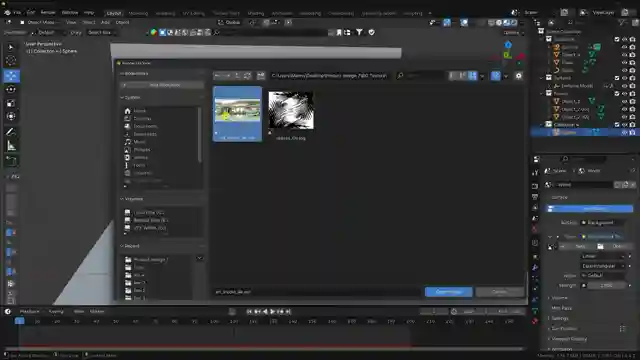
Task: Select the landscape HDR image thumbnail
Action: coord(238,114)
